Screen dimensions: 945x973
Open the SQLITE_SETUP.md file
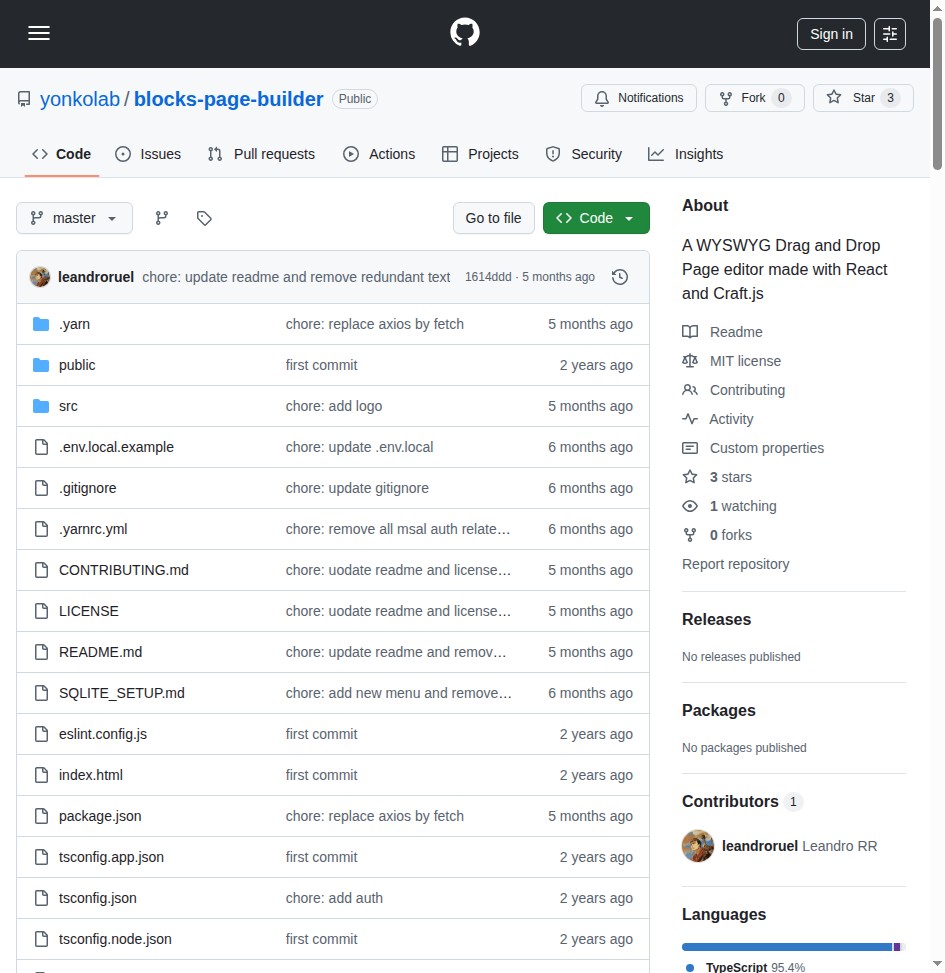(x=122, y=693)
